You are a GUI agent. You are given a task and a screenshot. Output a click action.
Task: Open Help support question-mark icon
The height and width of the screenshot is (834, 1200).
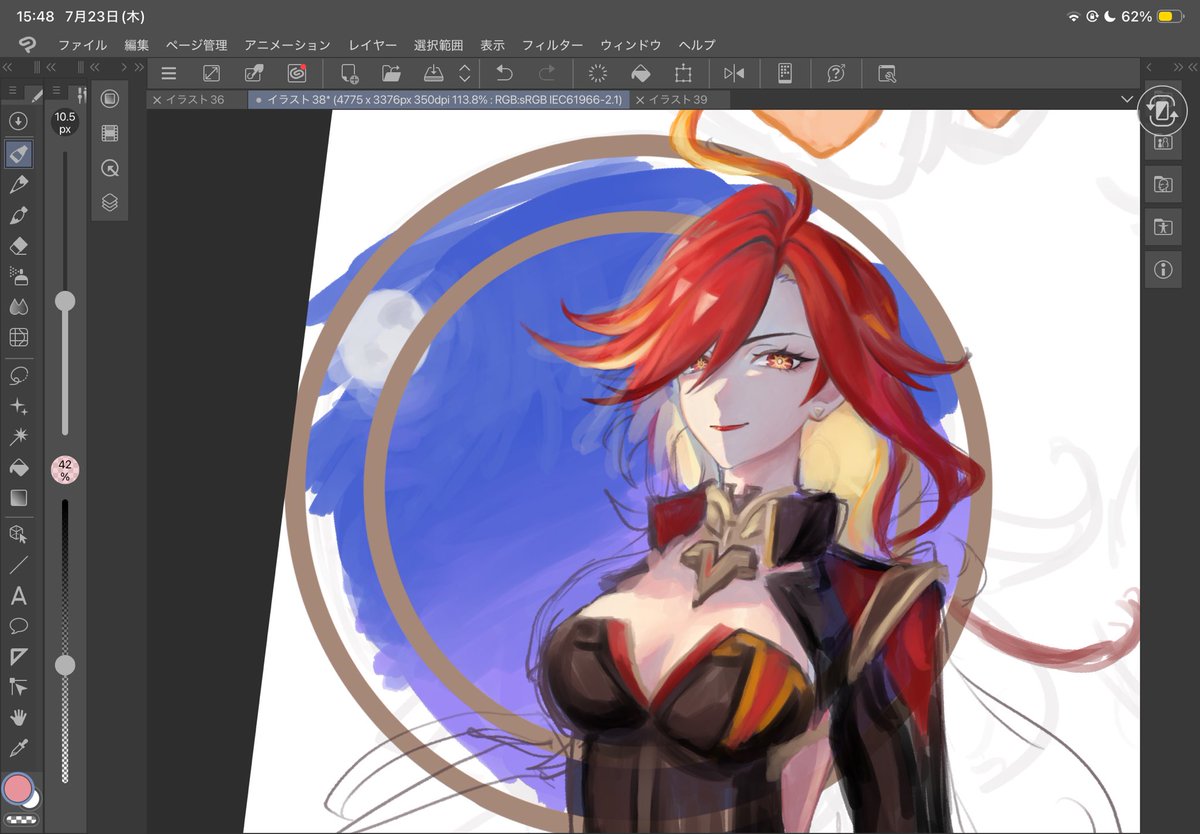click(x=836, y=73)
